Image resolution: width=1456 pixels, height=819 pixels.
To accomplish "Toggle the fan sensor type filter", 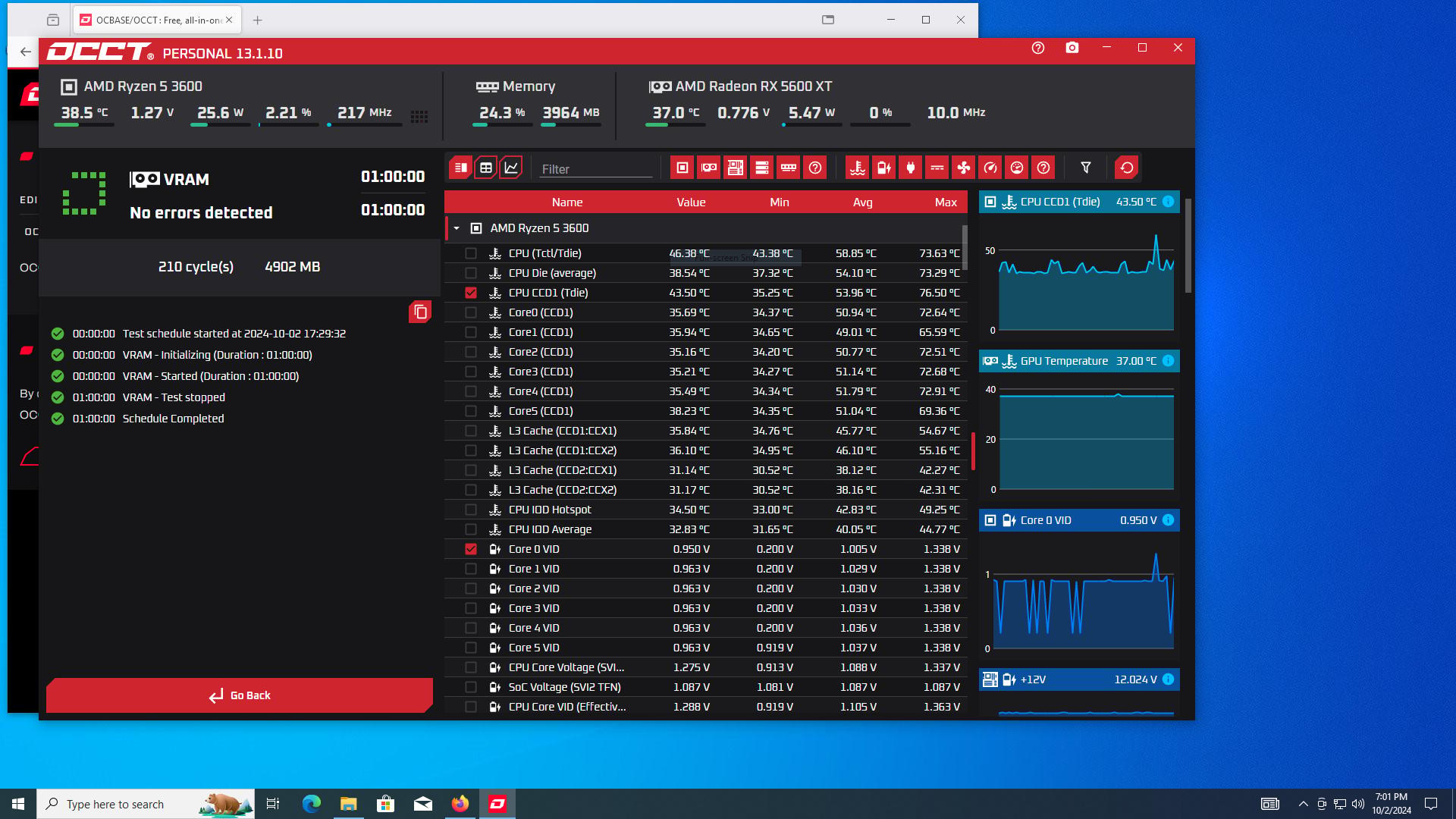I will [x=964, y=168].
